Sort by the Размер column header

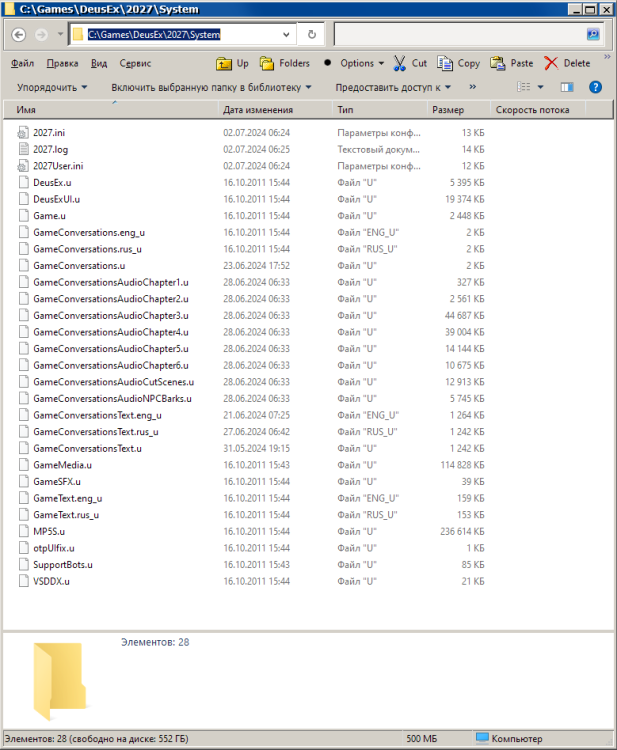pos(447,110)
